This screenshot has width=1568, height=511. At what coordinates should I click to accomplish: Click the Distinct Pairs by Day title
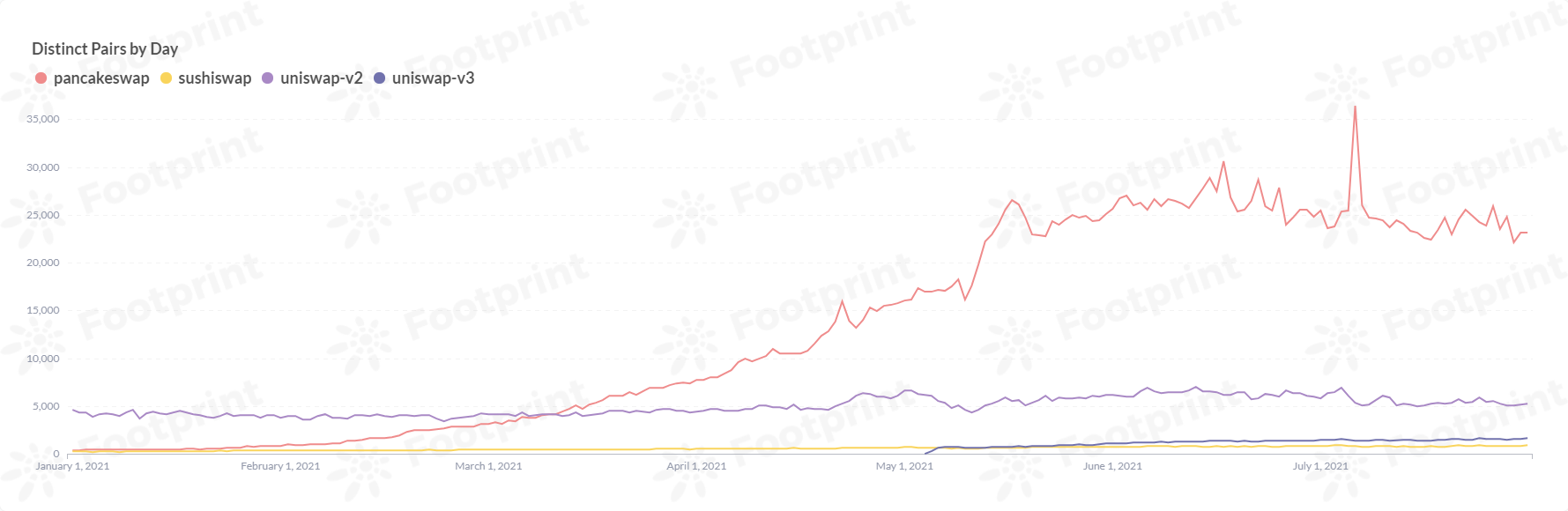[105, 48]
